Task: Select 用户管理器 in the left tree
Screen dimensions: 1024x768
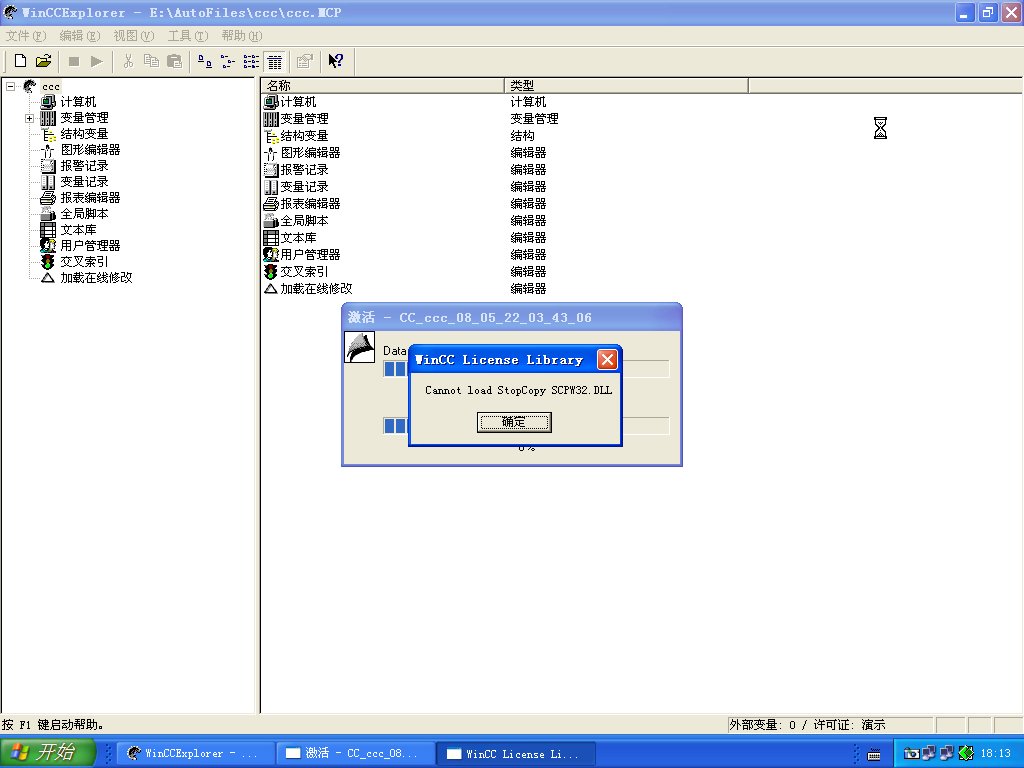Action: [x=90, y=246]
